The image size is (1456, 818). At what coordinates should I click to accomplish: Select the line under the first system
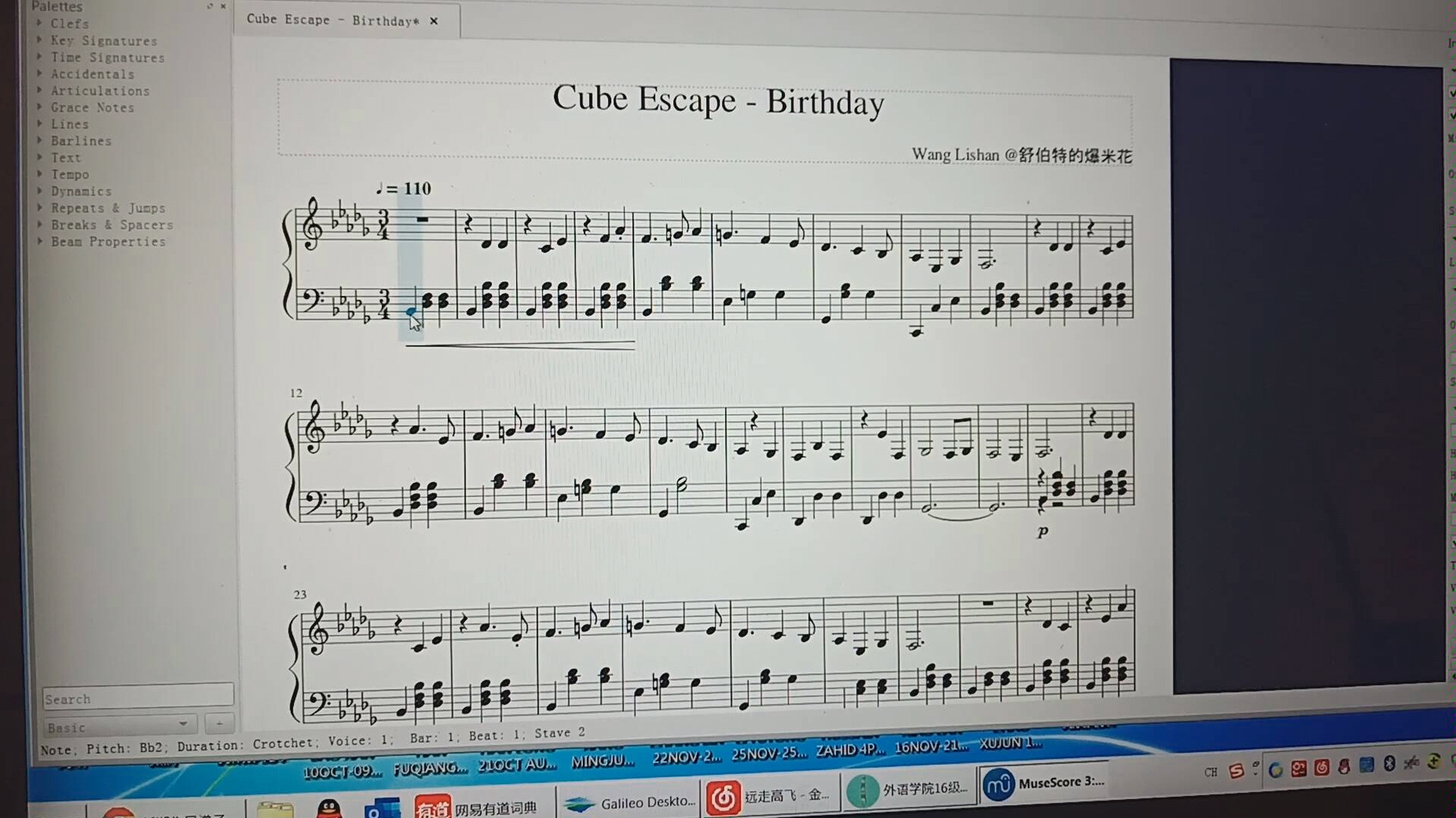click(520, 345)
